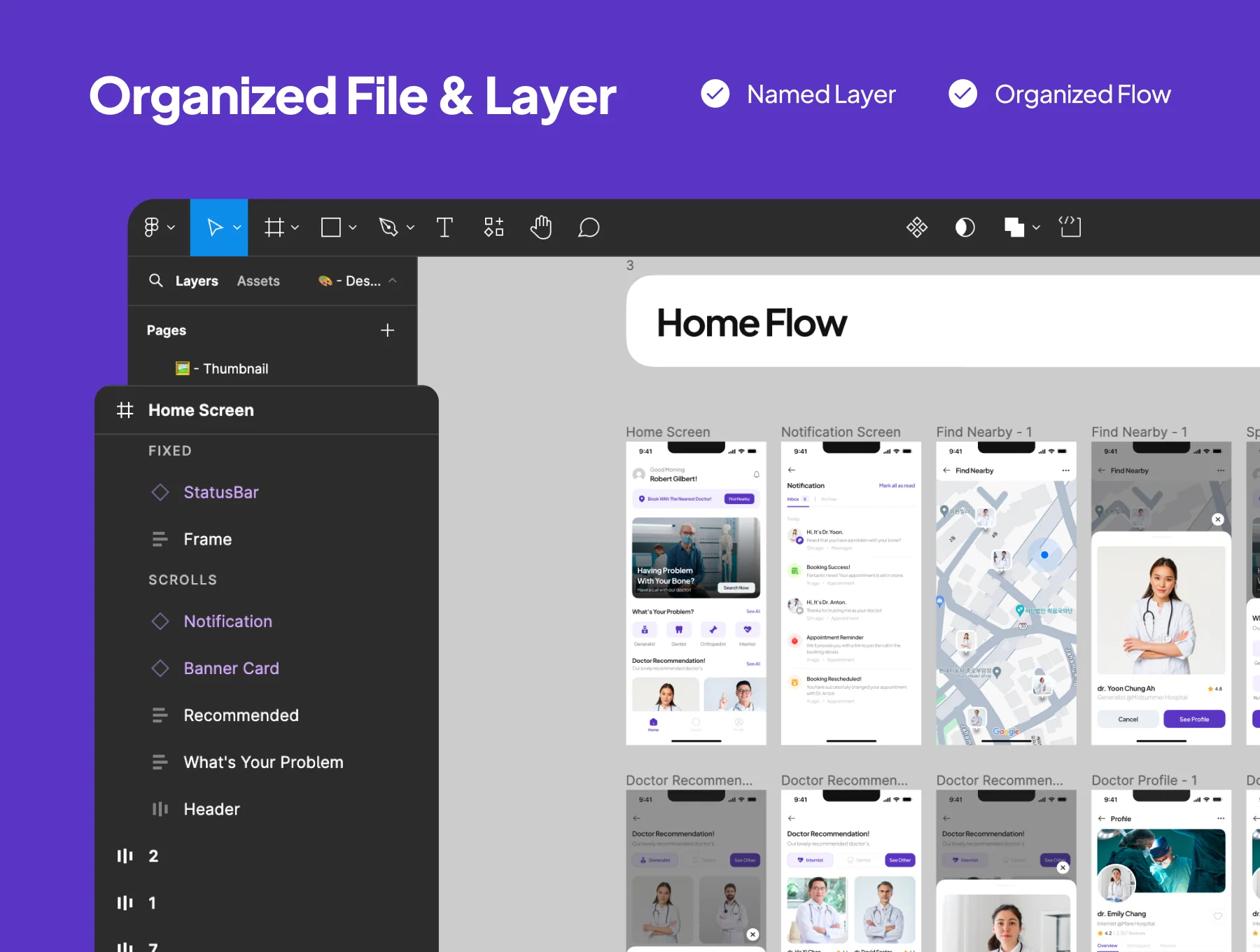The image size is (1260, 952).
Task: Click the map Find Nearby - 1 artboard
Action: click(1006, 593)
